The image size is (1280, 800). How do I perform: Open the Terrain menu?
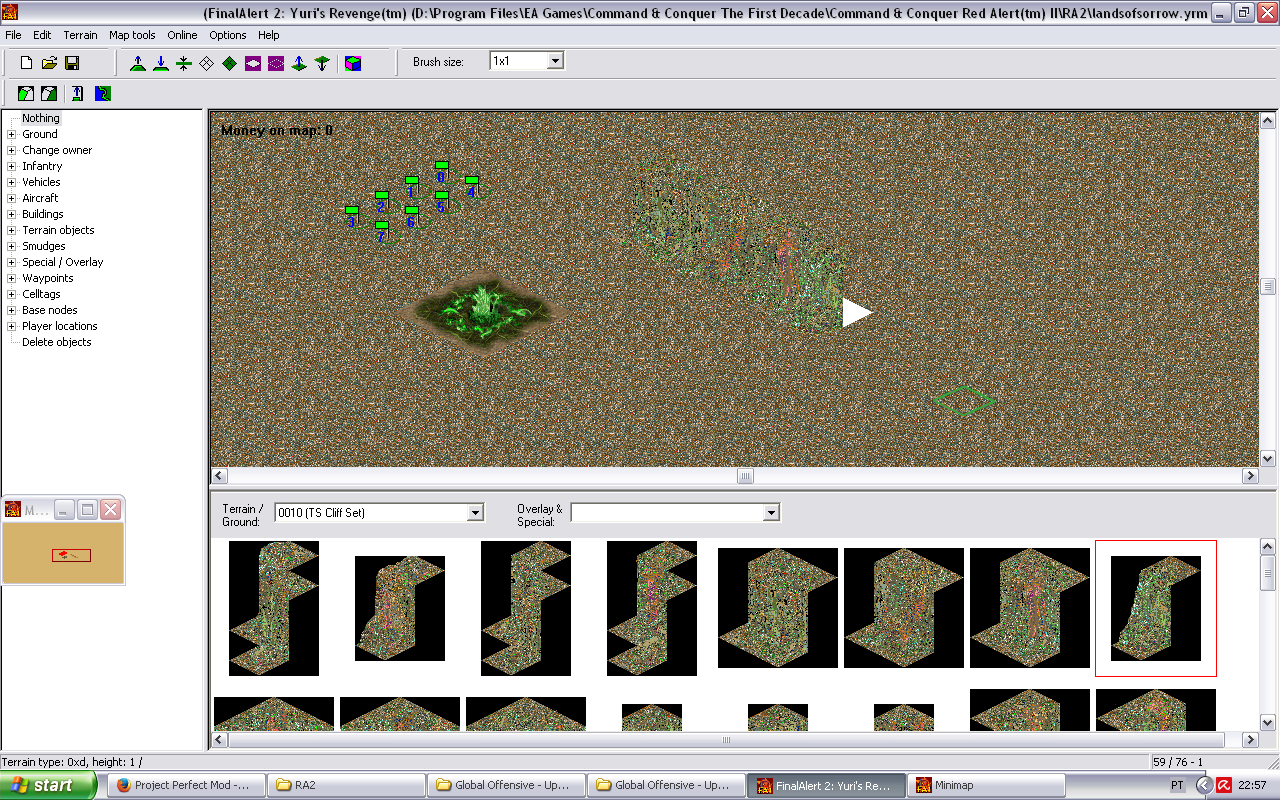[x=80, y=35]
